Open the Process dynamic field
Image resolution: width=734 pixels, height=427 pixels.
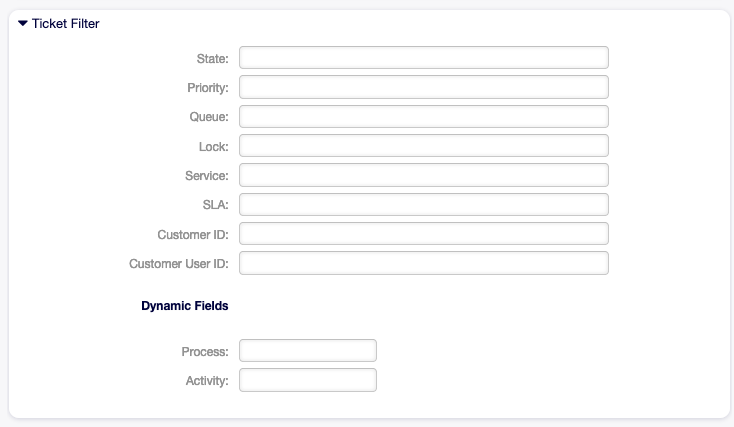pos(308,351)
